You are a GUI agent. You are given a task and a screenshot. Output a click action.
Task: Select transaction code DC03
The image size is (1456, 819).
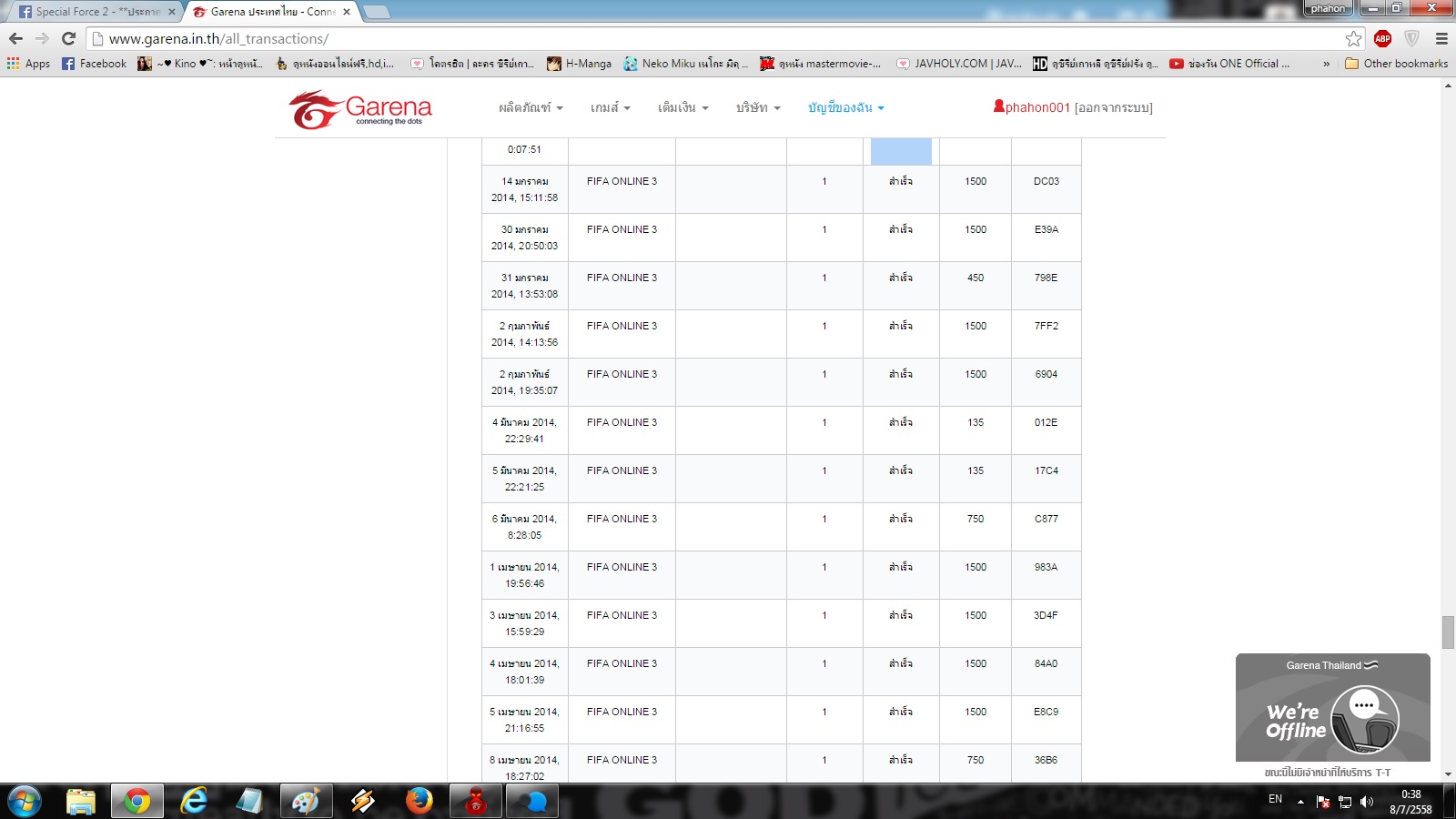(1046, 181)
